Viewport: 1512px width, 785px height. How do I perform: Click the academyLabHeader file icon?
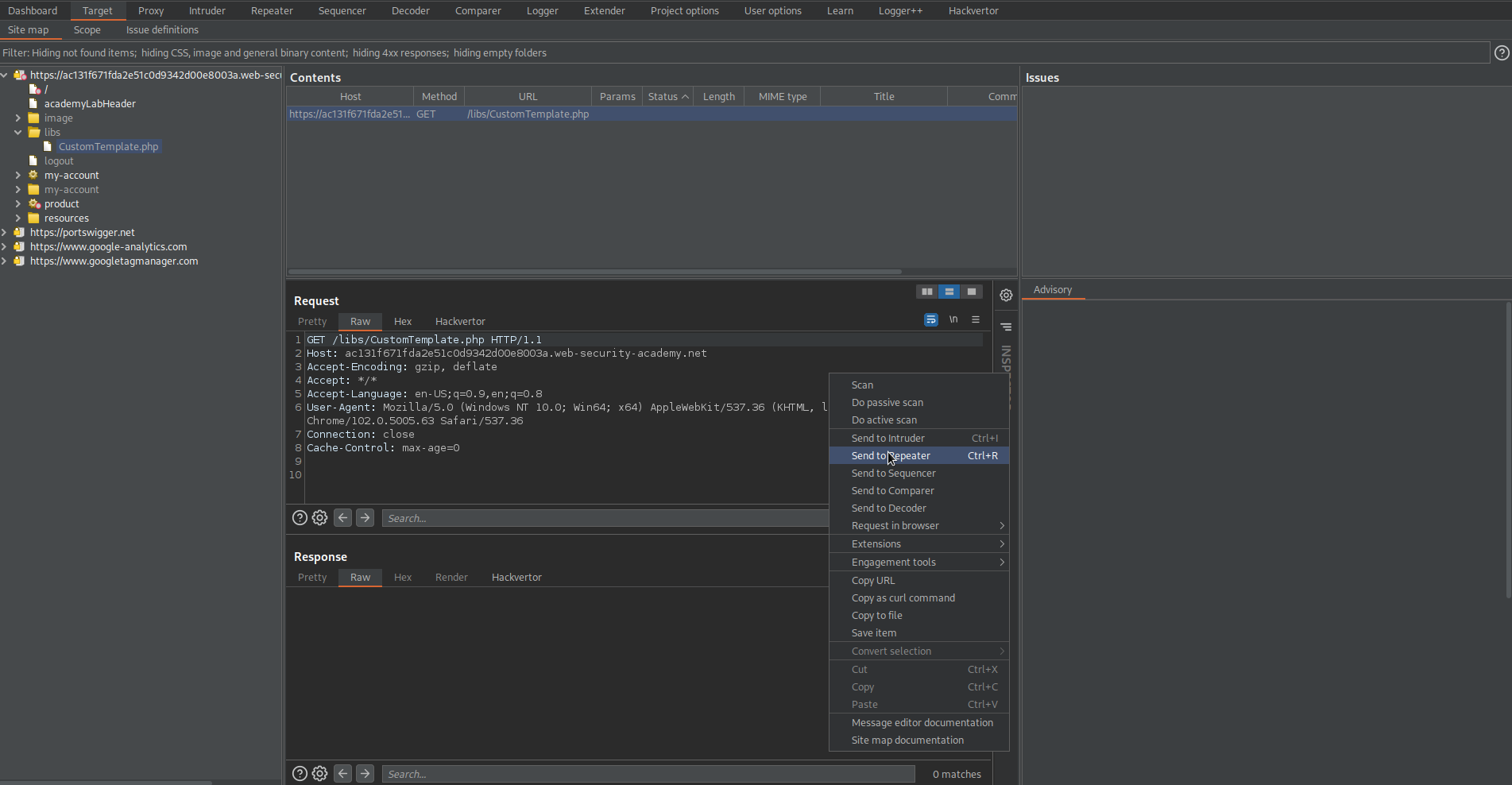pos(33,103)
